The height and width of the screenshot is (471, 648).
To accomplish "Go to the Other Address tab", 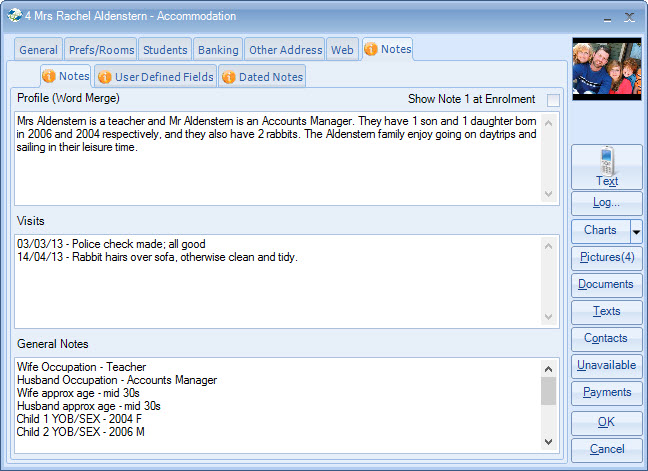I will pyautogui.click(x=285, y=49).
